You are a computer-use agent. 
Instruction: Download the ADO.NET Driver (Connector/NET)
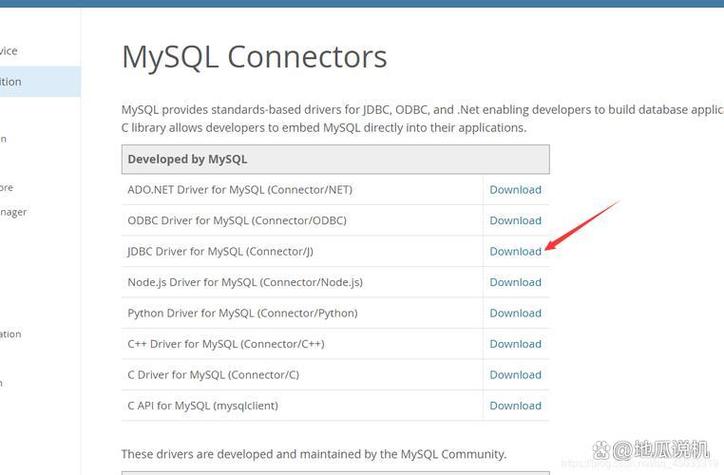click(515, 190)
